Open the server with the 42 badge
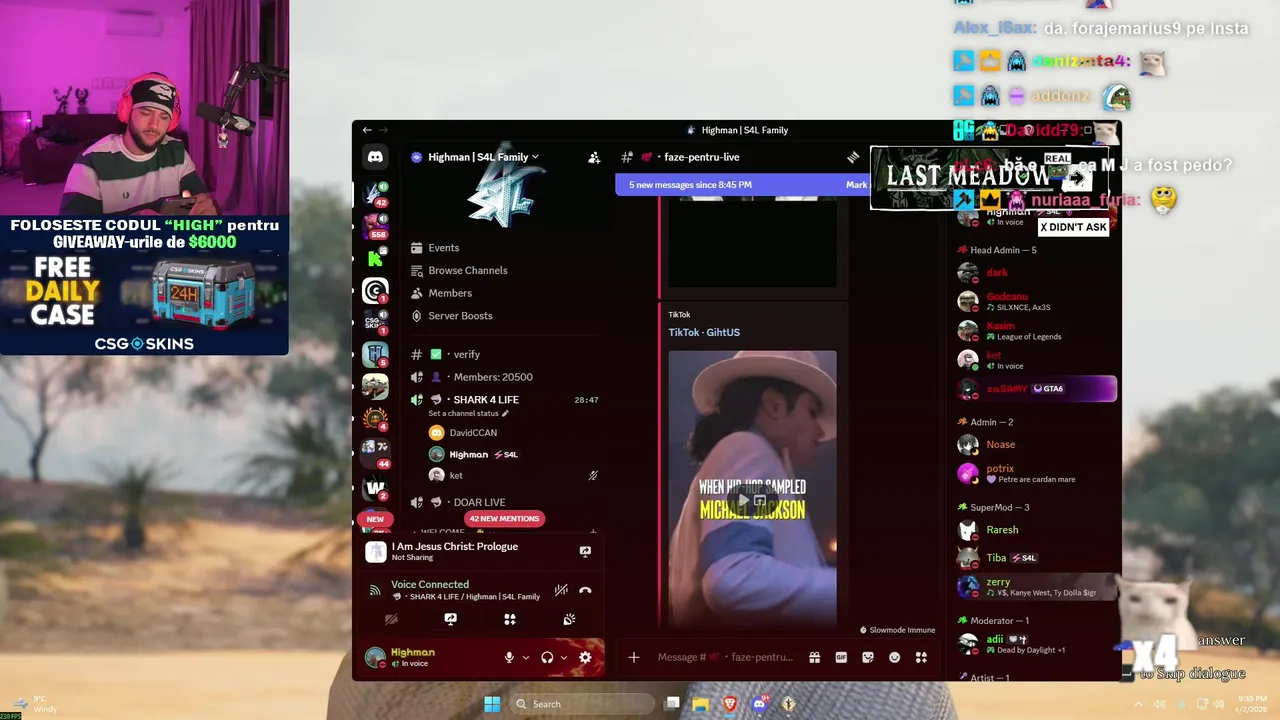 pos(375,193)
